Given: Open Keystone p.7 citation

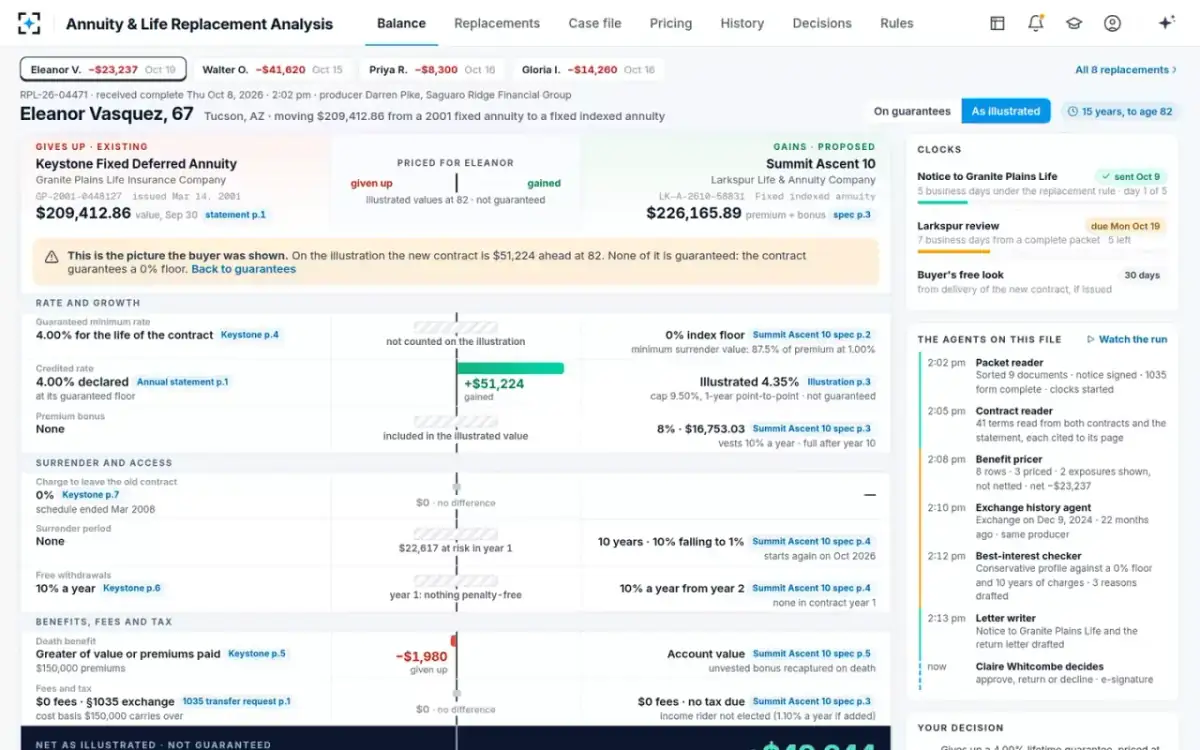Looking at the screenshot, I should 90,495.
